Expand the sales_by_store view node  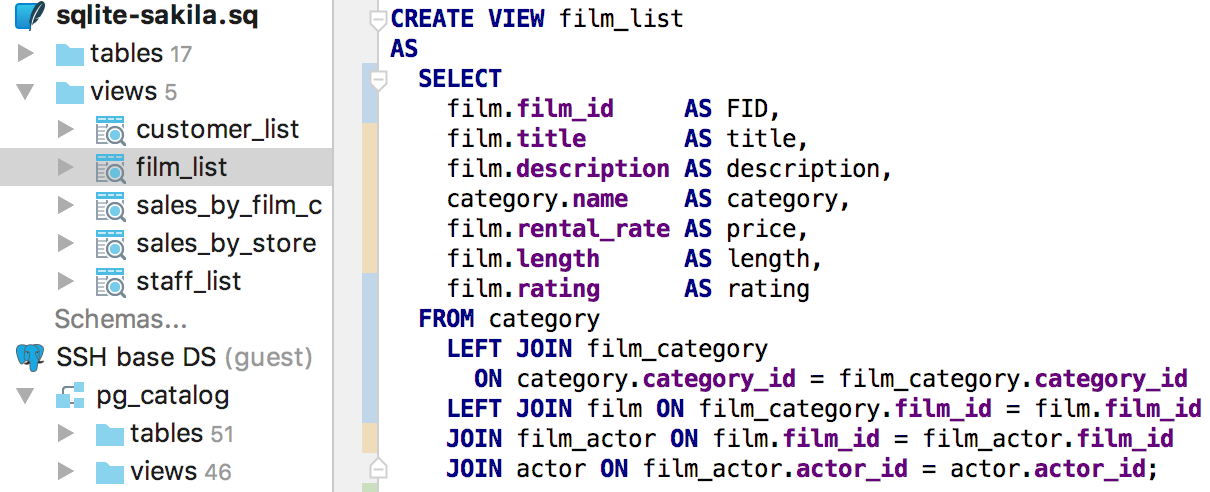[66, 244]
